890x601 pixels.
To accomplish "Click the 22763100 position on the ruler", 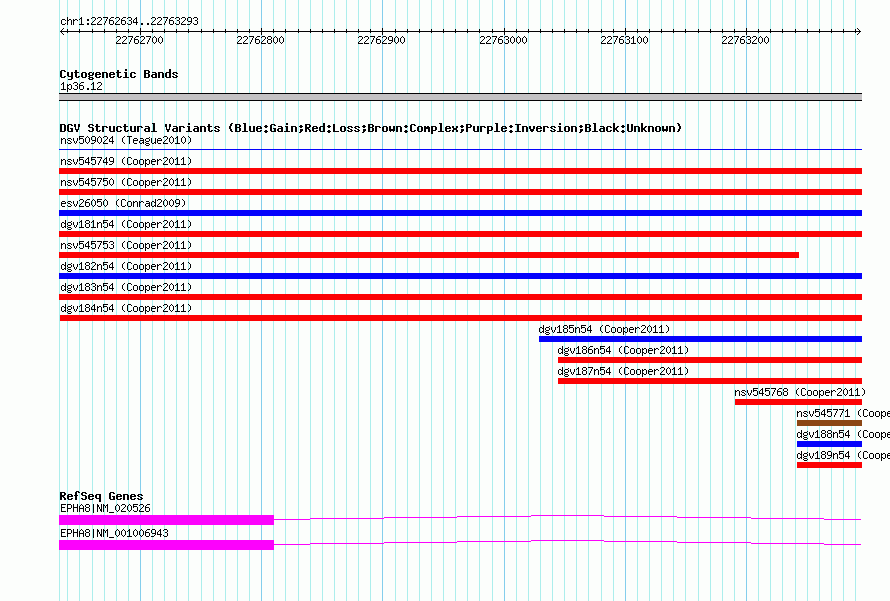I will click(x=624, y=40).
